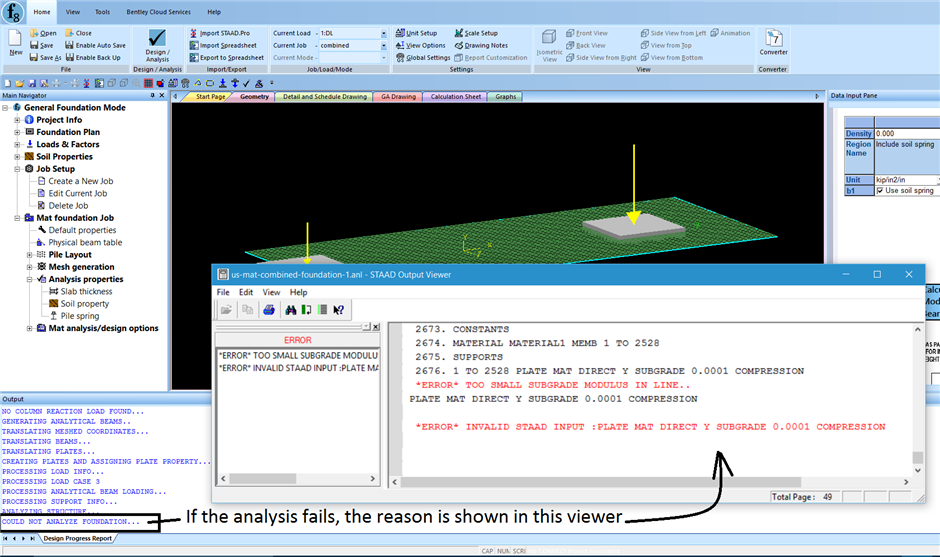Image resolution: width=940 pixels, height=557 pixels.
Task: Click the check mark icon in quick toolbar
Action: click(x=246, y=83)
